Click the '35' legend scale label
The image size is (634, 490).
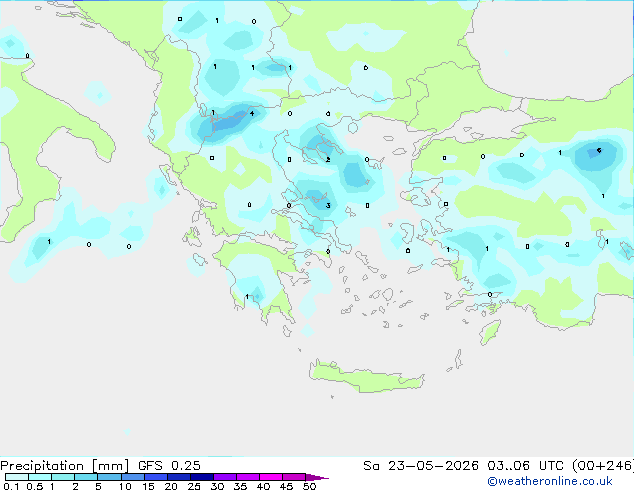click(240, 486)
